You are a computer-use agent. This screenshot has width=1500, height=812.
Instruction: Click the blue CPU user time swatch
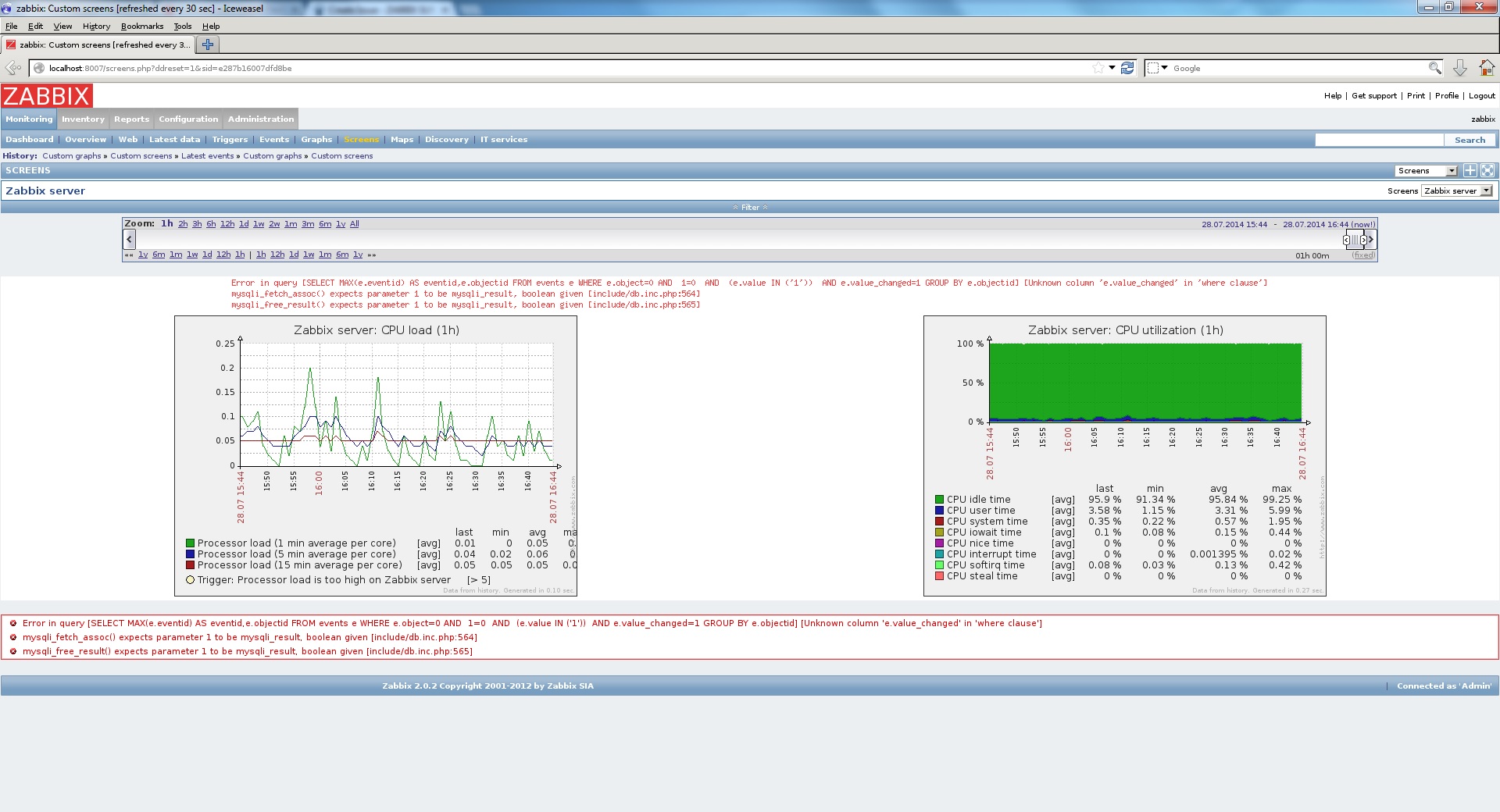click(939, 511)
